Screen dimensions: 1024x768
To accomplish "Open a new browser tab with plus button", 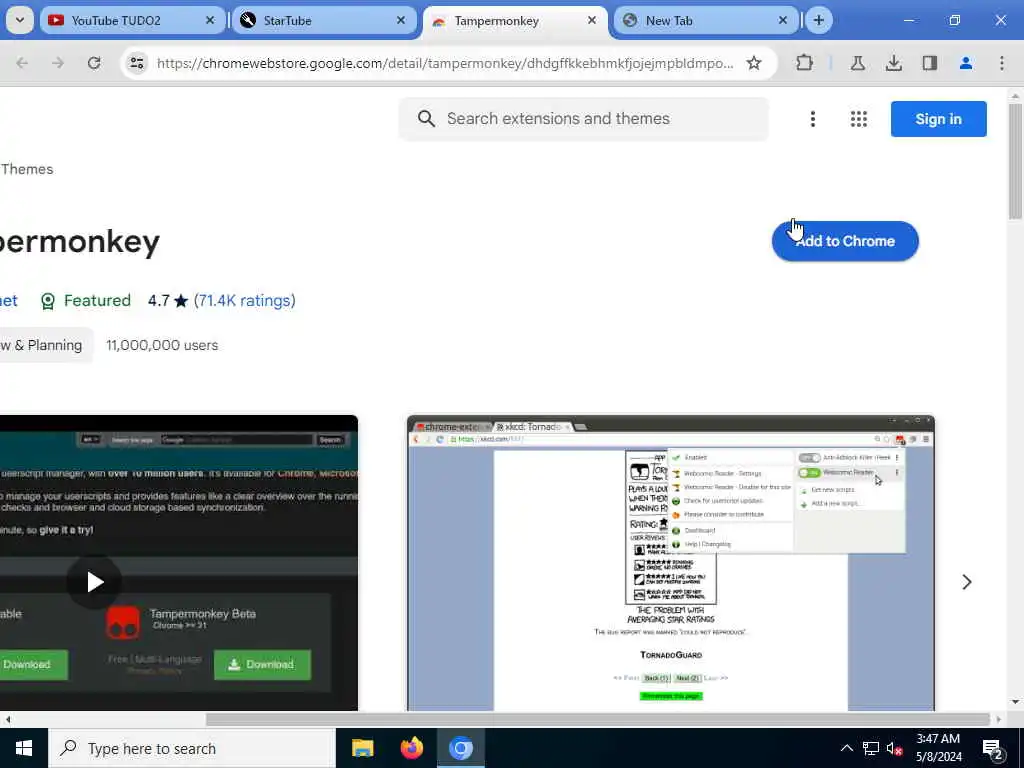I will (818, 20).
